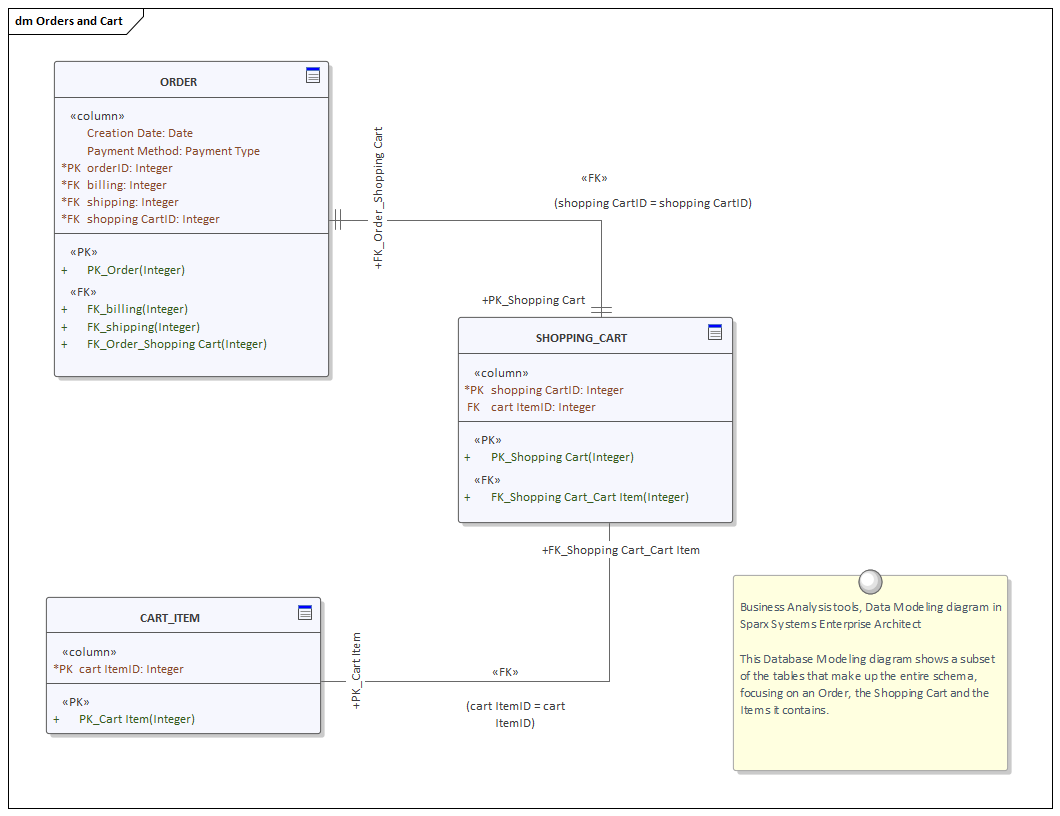Click the FK_Order_Shopping Cart relationship label
1060x816 pixels.
(x=377, y=198)
